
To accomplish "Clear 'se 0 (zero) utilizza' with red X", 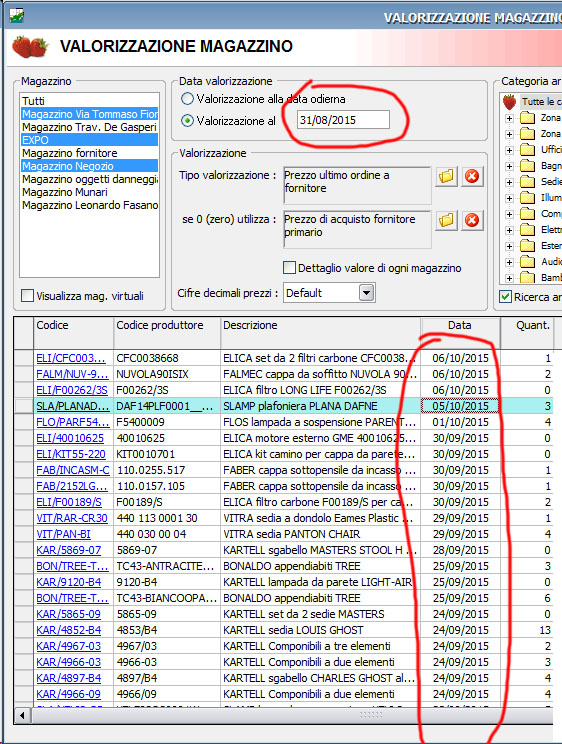I will (472, 221).
